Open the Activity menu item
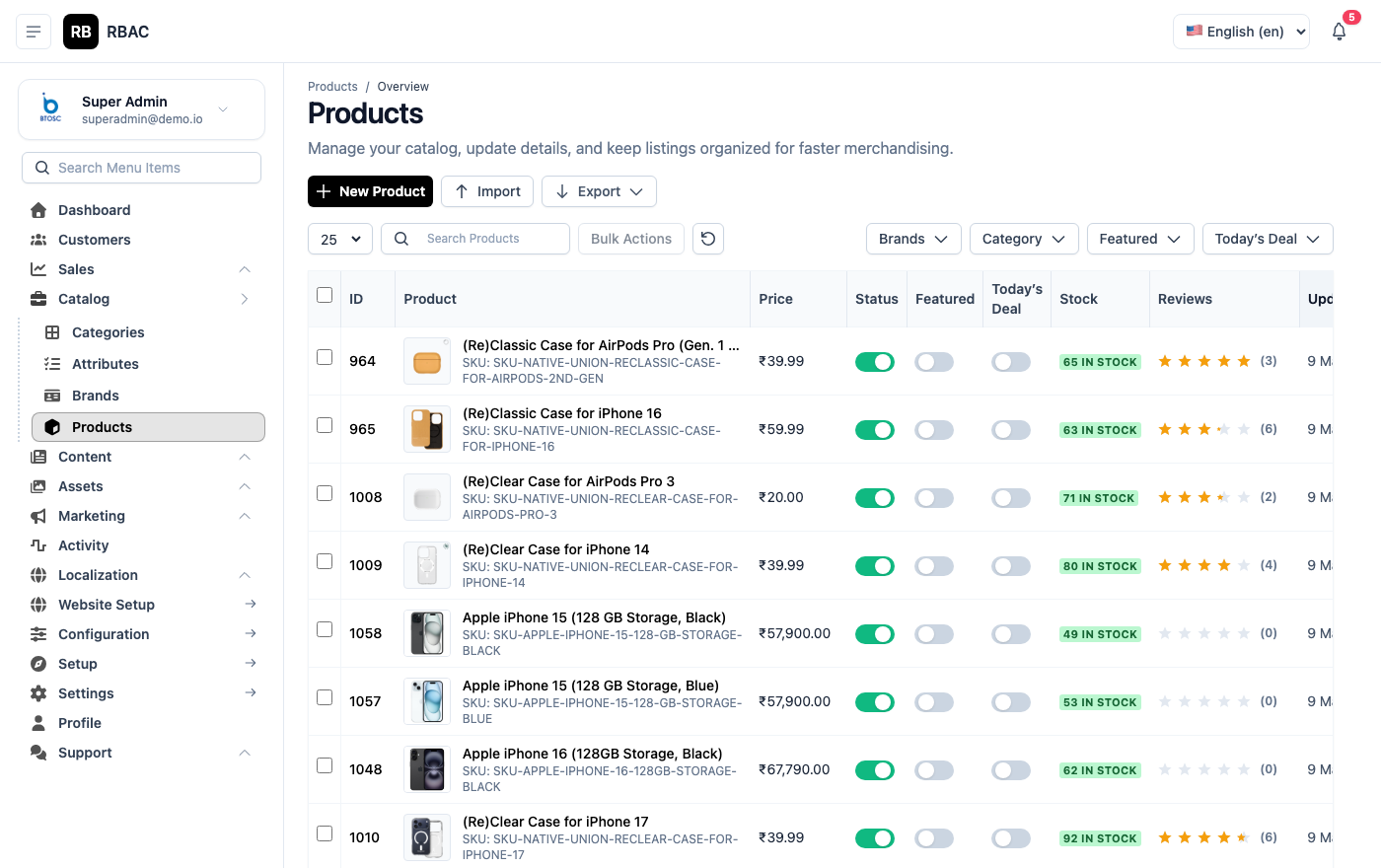The width and height of the screenshot is (1381, 868). 141,545
